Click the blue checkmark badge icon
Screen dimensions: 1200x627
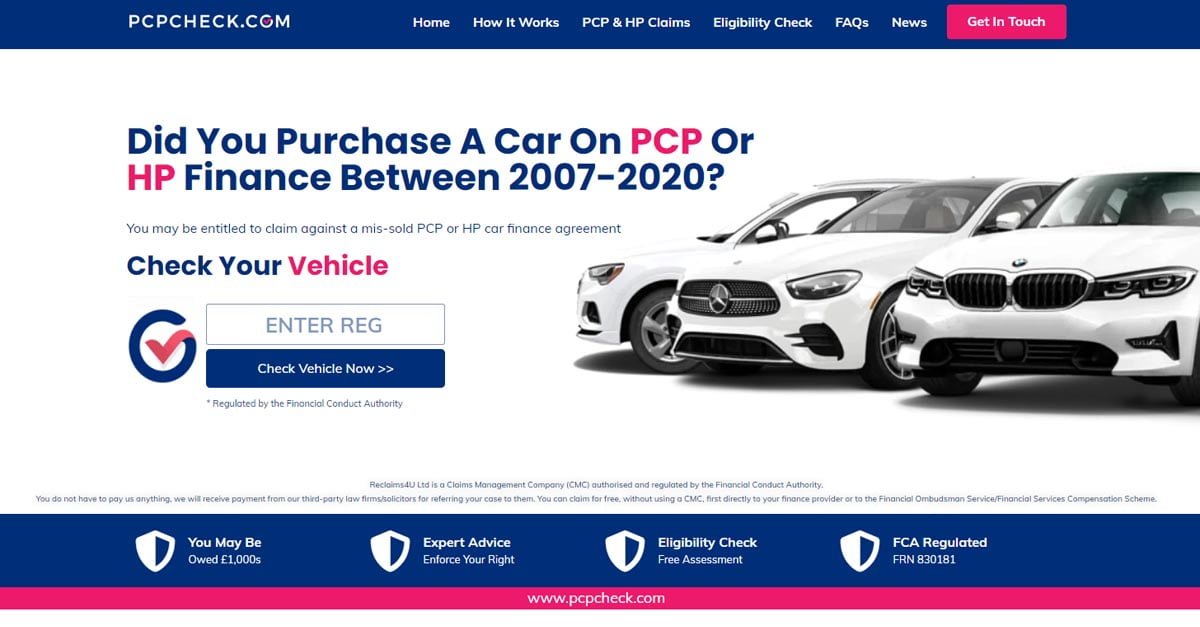(x=162, y=346)
